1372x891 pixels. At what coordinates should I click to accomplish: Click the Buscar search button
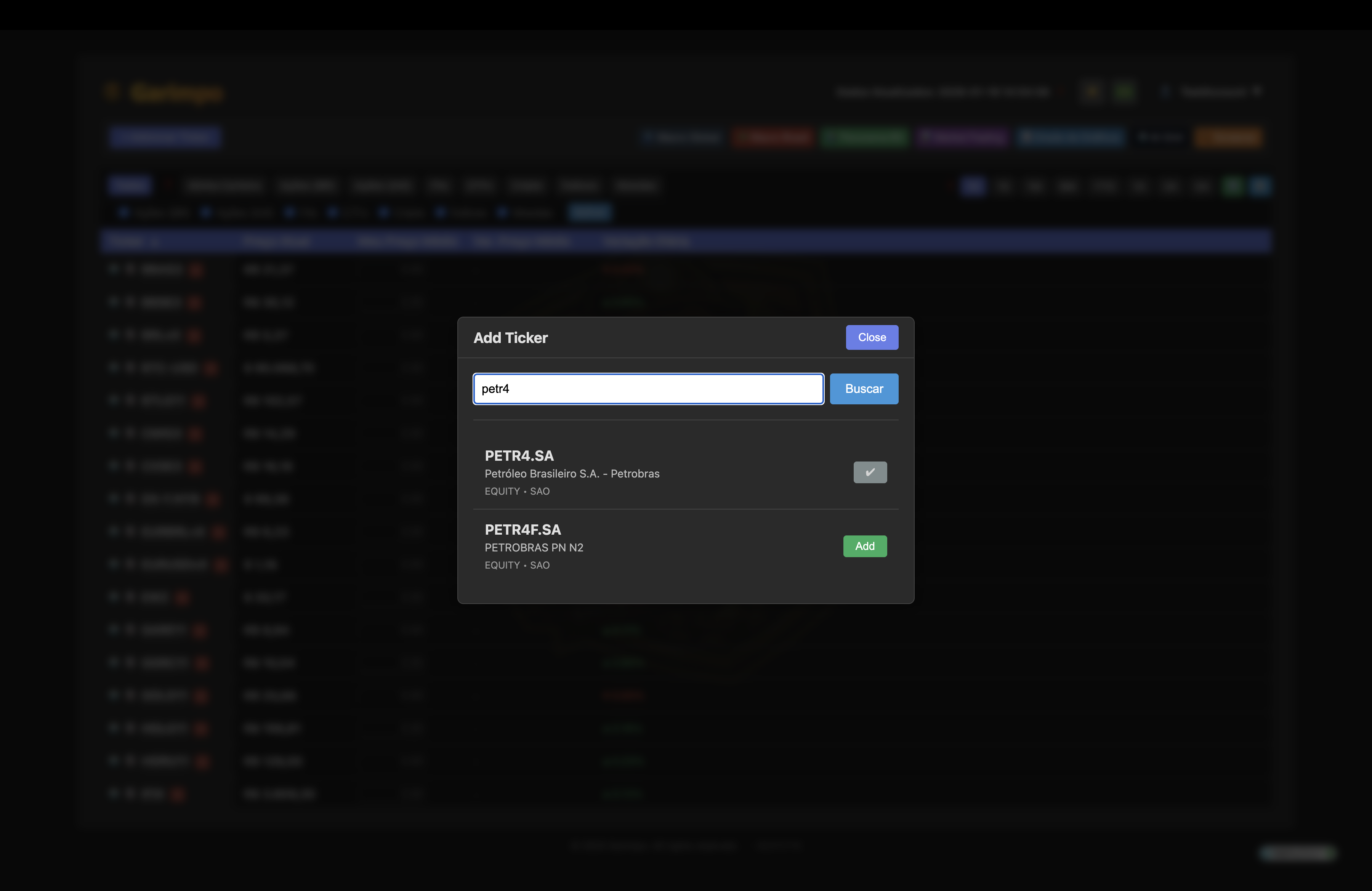point(864,388)
